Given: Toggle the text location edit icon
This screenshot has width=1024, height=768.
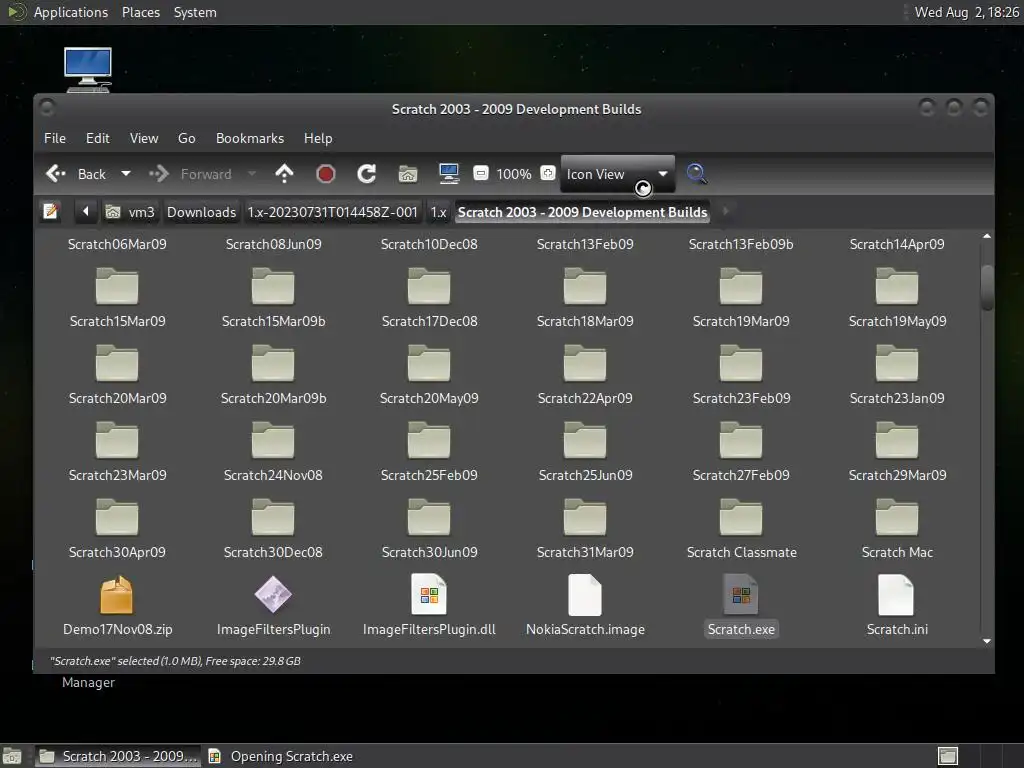Looking at the screenshot, I should pyautogui.click(x=50, y=212).
